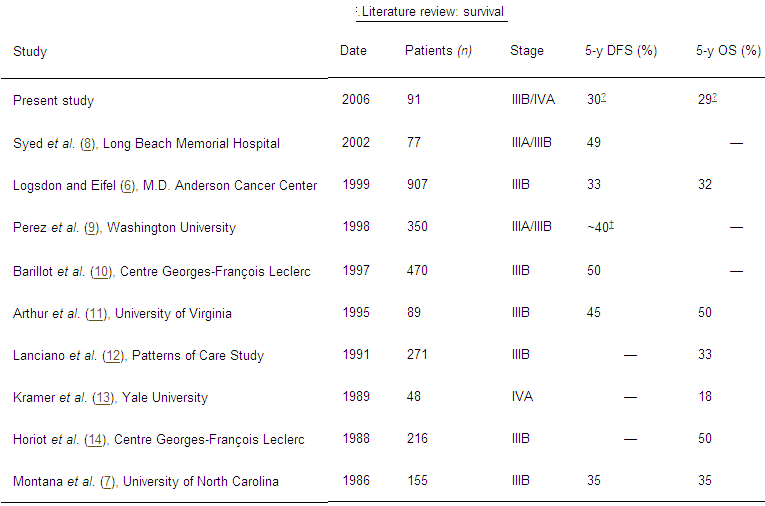Click the '5-y OS (%)' column header

coord(728,51)
